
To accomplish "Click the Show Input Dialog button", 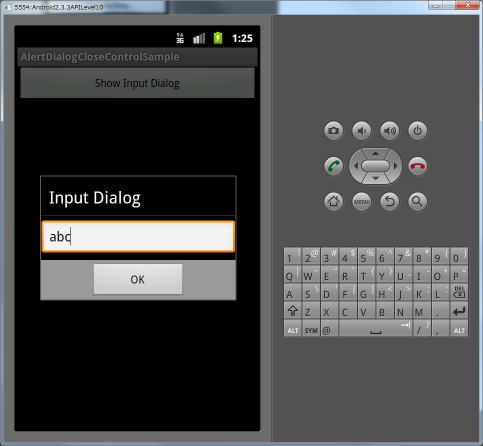I will (x=137, y=83).
